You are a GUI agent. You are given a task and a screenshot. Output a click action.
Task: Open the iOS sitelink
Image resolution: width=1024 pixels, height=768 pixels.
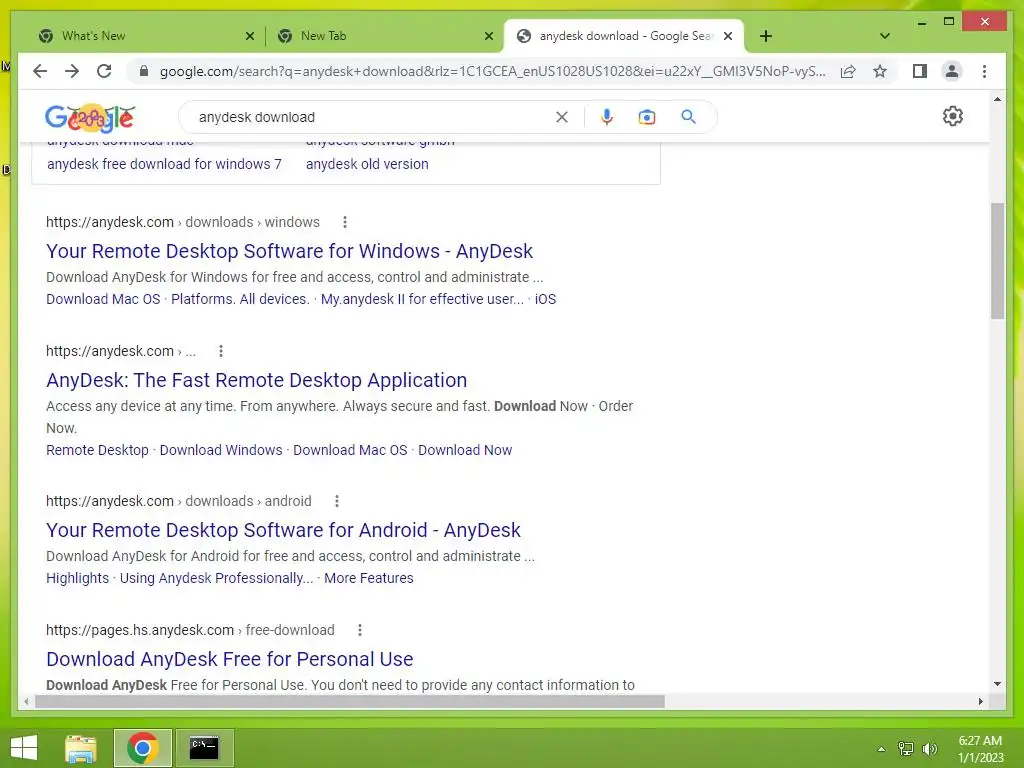545,299
